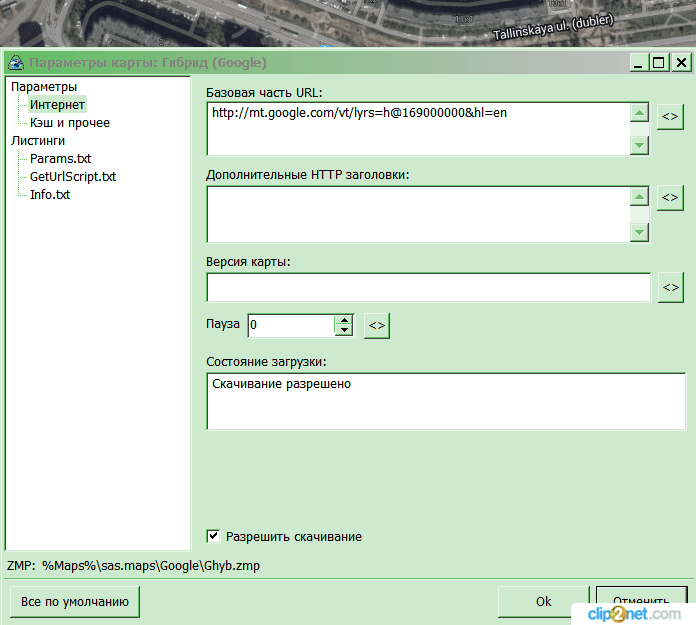Click the reset button next to the Пауза value
The height and width of the screenshot is (625, 696).
[x=376, y=326]
